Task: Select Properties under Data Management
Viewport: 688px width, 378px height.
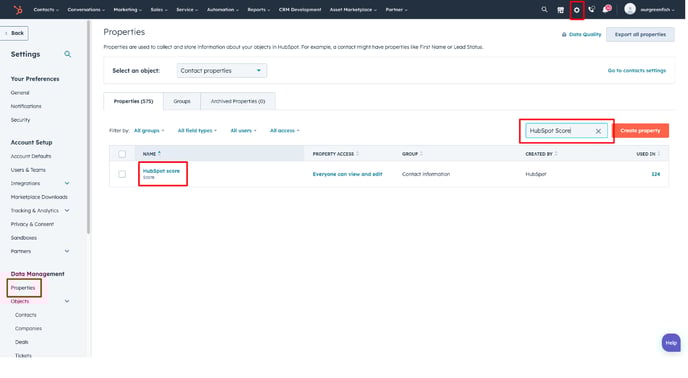Action: 23,288
